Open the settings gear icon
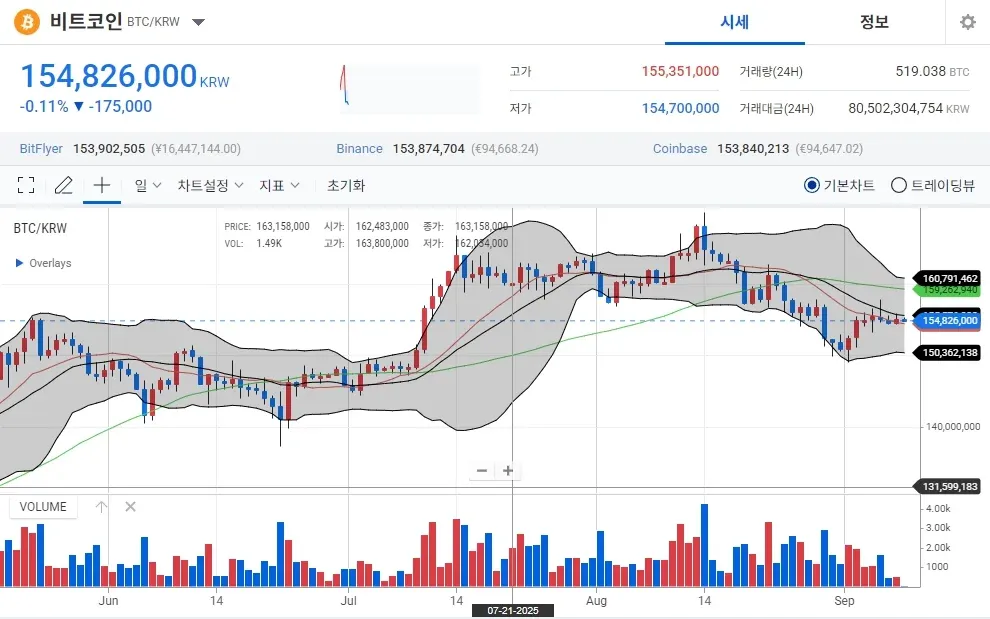 (x=967, y=22)
